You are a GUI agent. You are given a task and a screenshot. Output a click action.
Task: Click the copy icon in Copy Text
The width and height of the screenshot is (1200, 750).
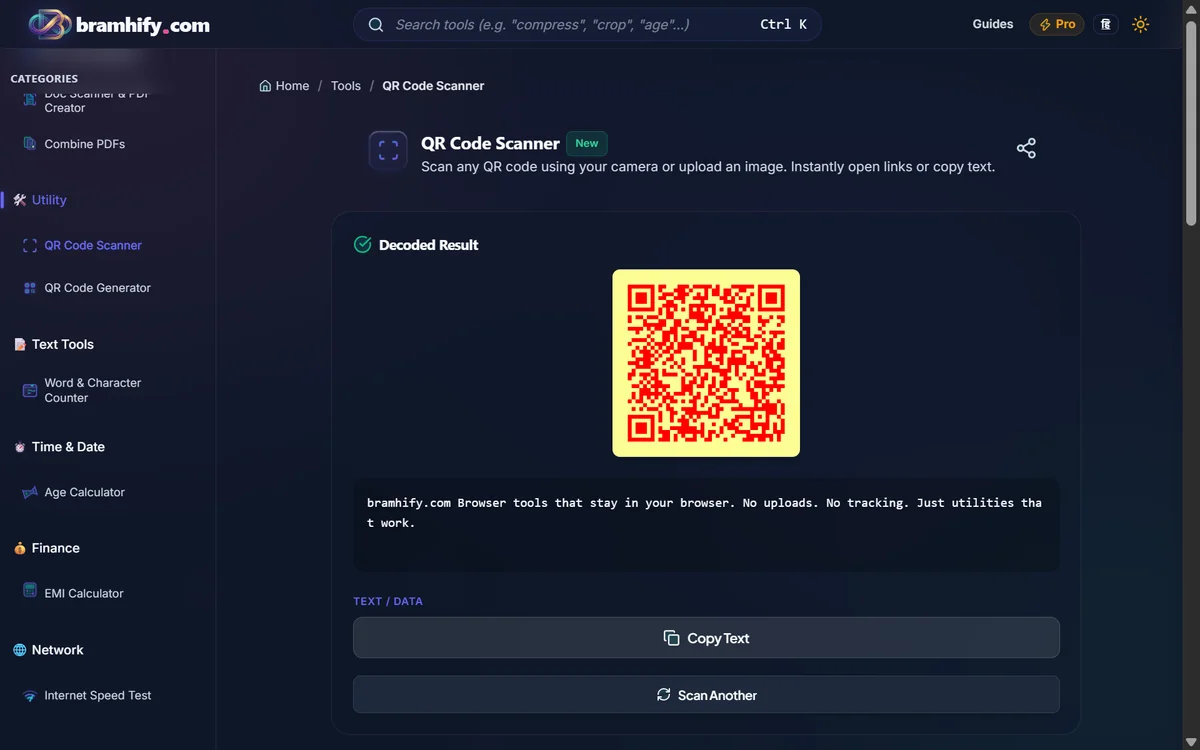672,638
